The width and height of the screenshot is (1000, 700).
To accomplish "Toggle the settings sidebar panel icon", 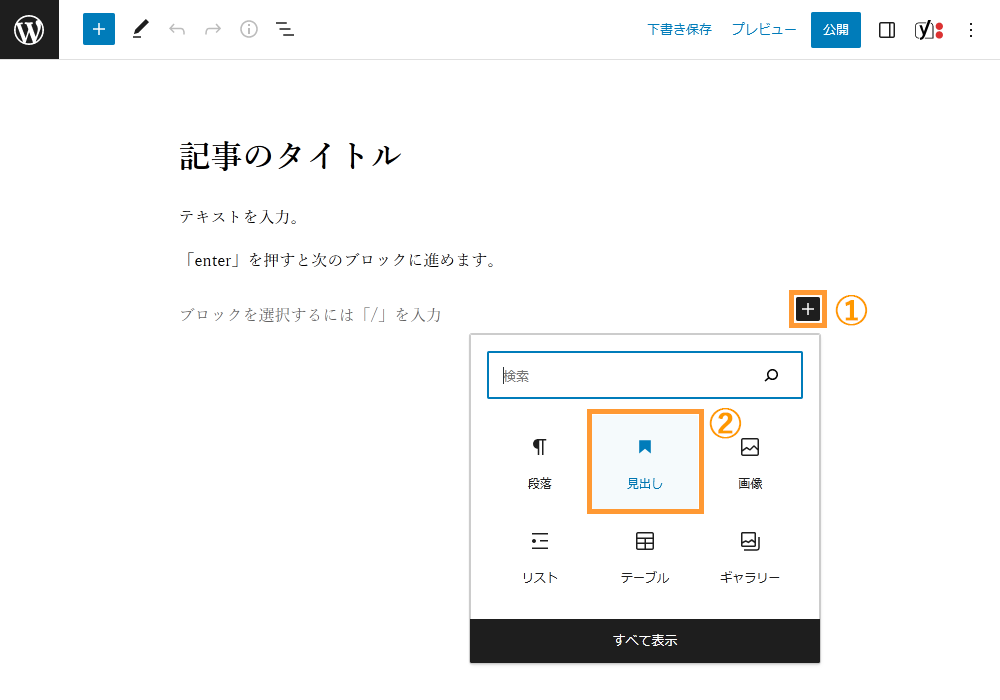I will 886,29.
